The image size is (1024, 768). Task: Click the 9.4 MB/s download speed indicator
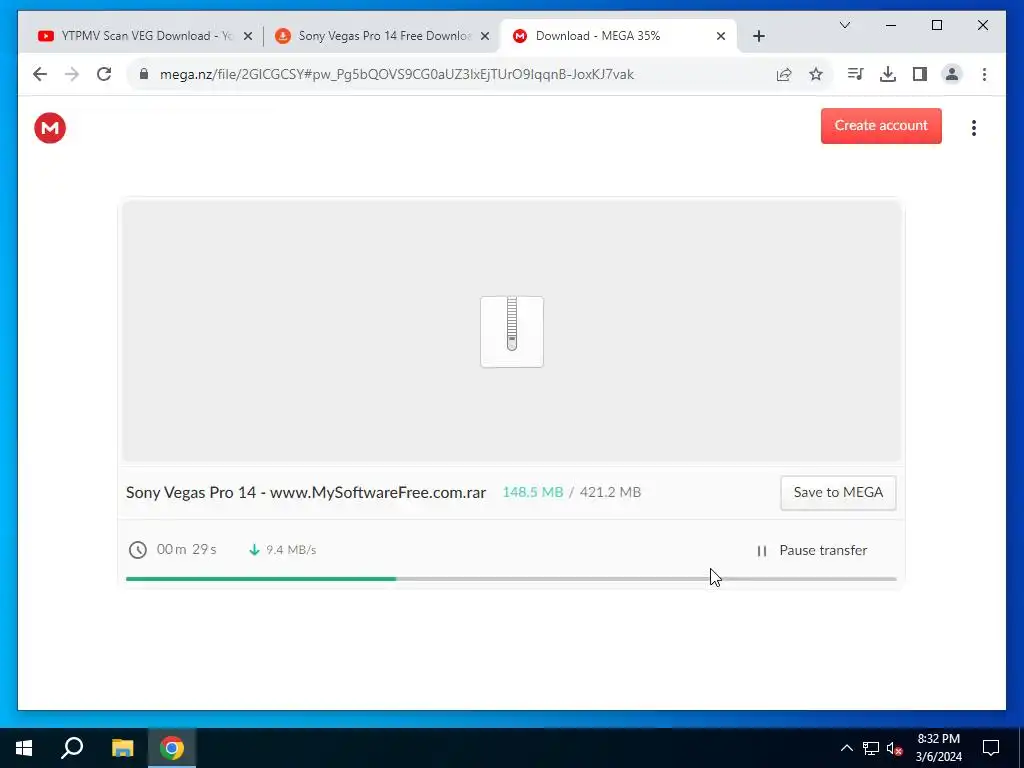click(x=282, y=550)
